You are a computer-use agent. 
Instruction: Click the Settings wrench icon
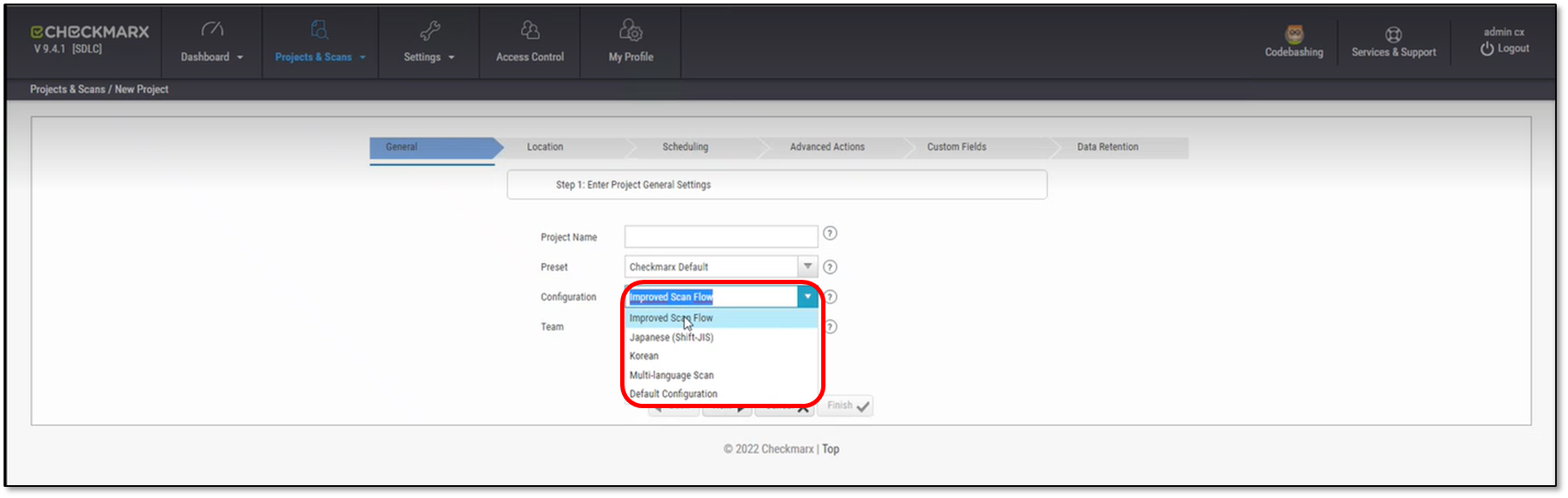pyautogui.click(x=429, y=31)
